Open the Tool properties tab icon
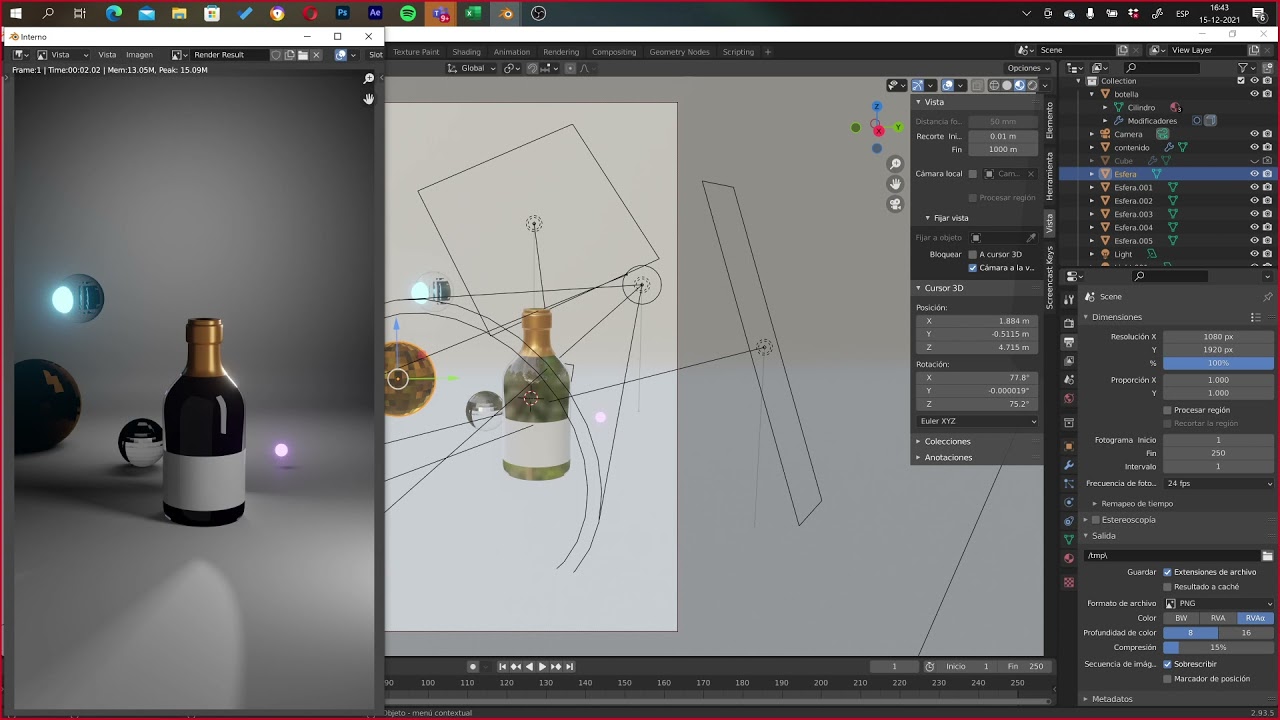This screenshot has width=1280, height=720. click(x=1069, y=298)
